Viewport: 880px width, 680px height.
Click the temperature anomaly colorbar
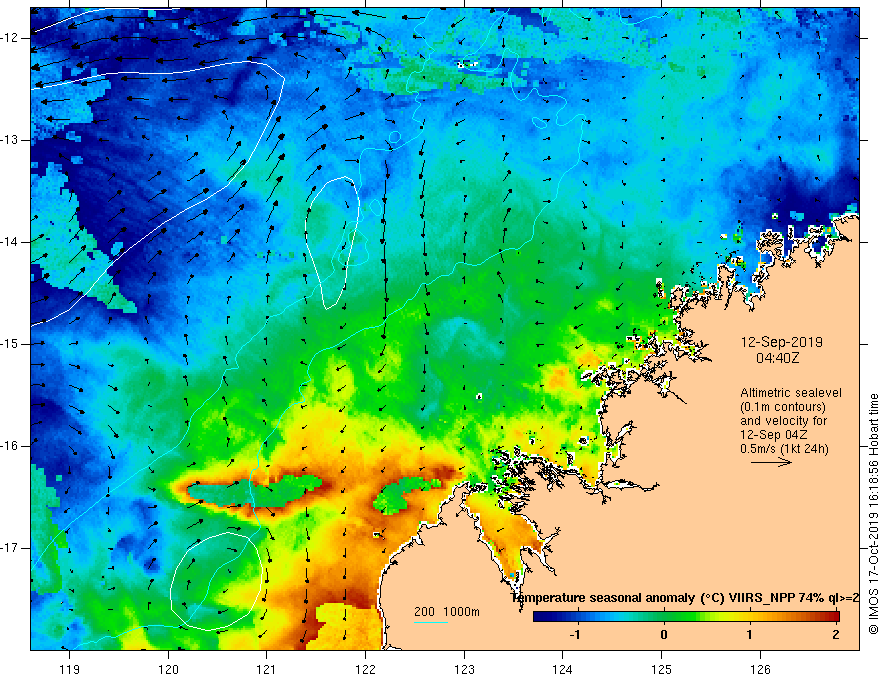(x=686, y=617)
